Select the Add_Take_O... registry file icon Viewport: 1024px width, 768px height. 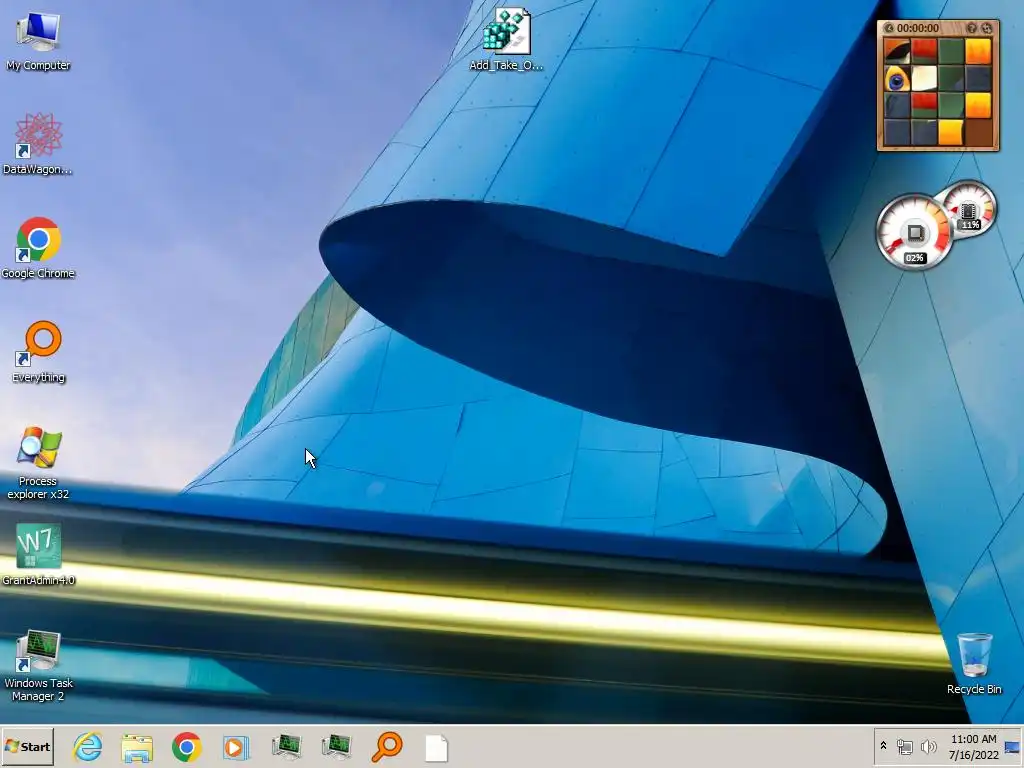(506, 39)
